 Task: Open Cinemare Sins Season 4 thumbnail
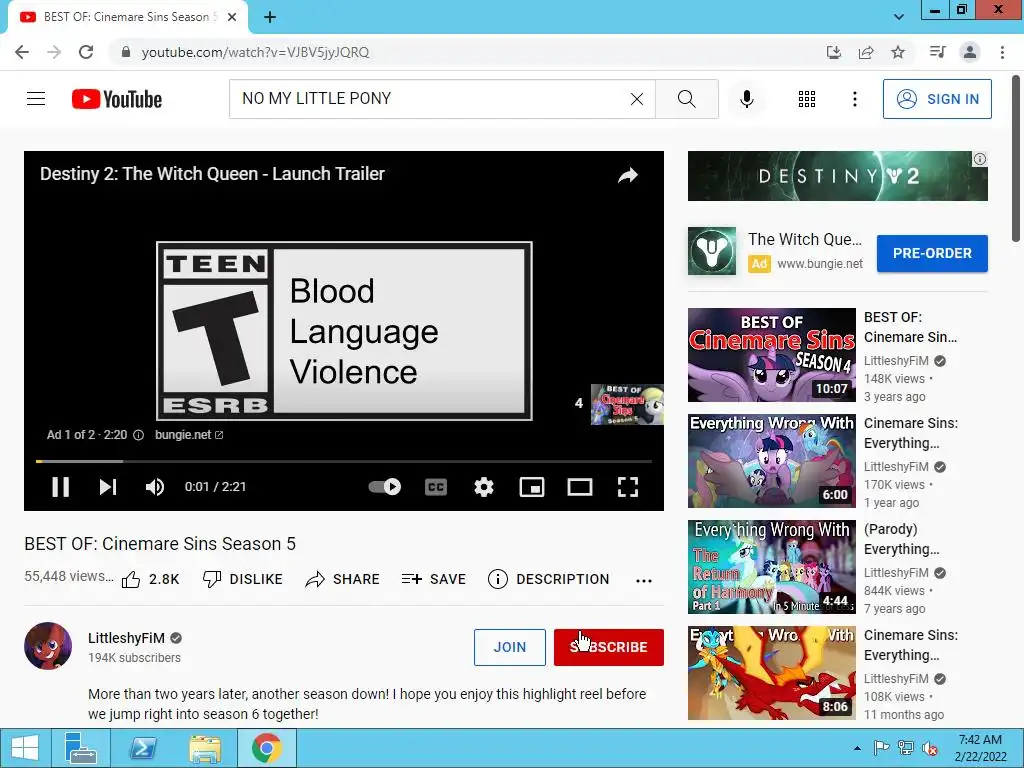point(771,355)
